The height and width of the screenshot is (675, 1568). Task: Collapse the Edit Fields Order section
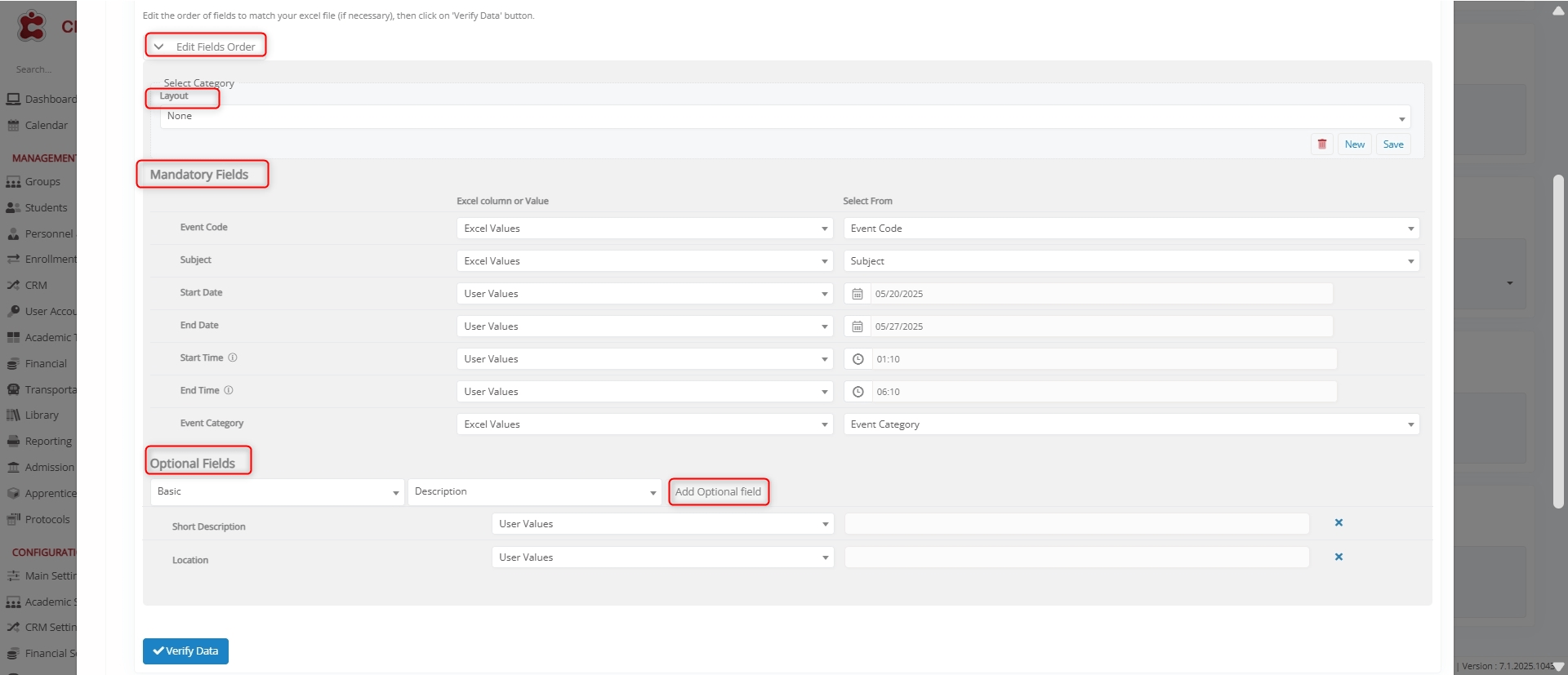tap(159, 47)
